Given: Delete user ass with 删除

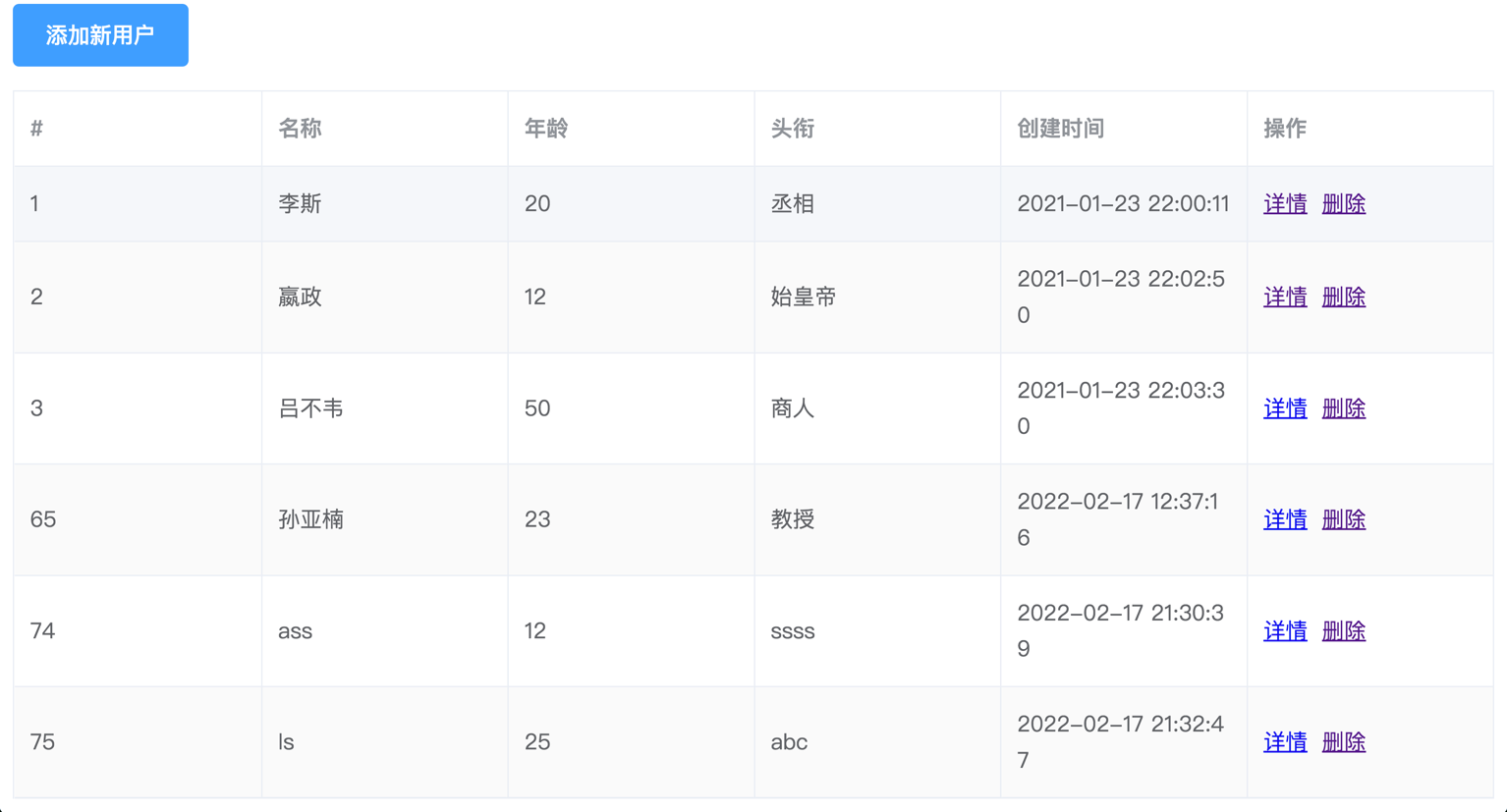Looking at the screenshot, I should (1344, 631).
